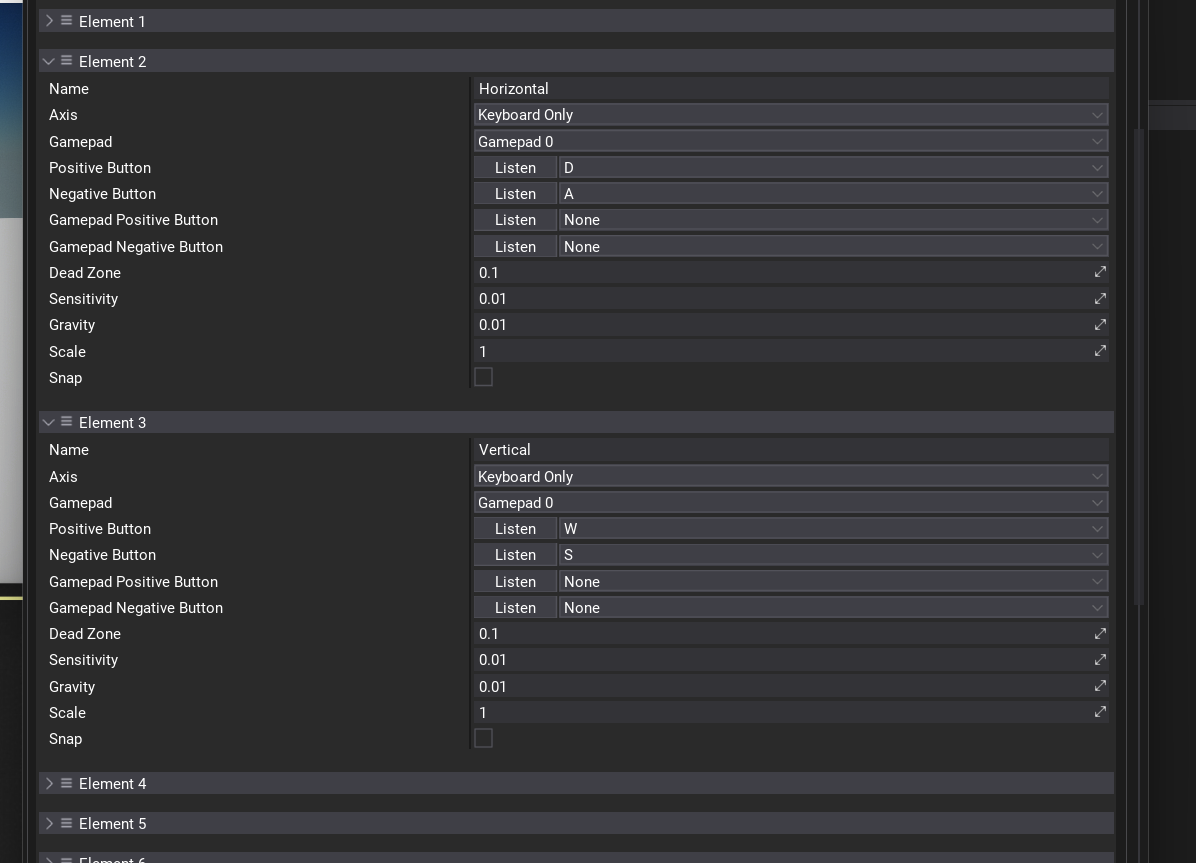Edit the Name field containing Horizontal
Viewport: 1196px width, 863px height.
pos(790,89)
